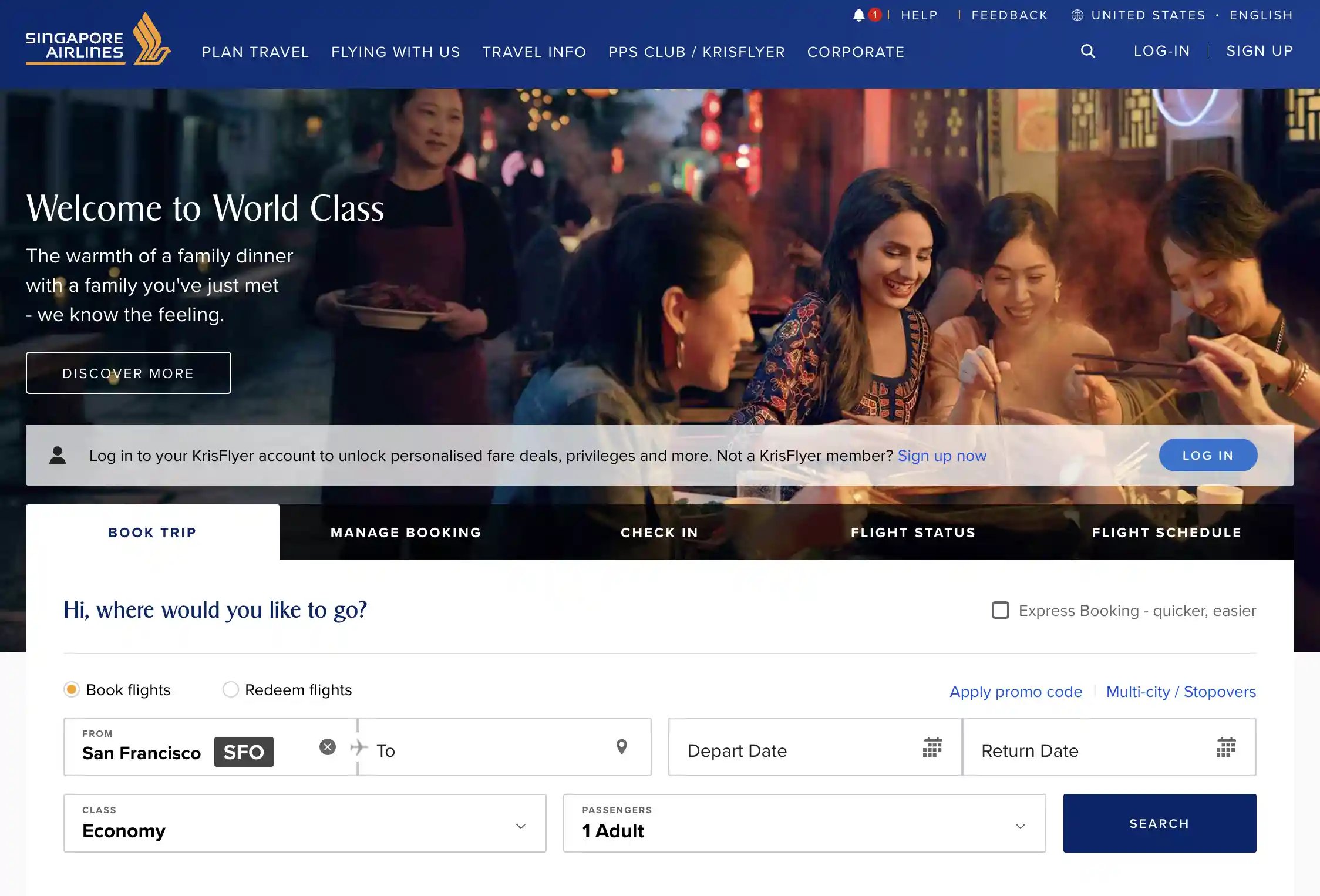Open the PPS Club / KrisFlyer menu

(x=697, y=52)
